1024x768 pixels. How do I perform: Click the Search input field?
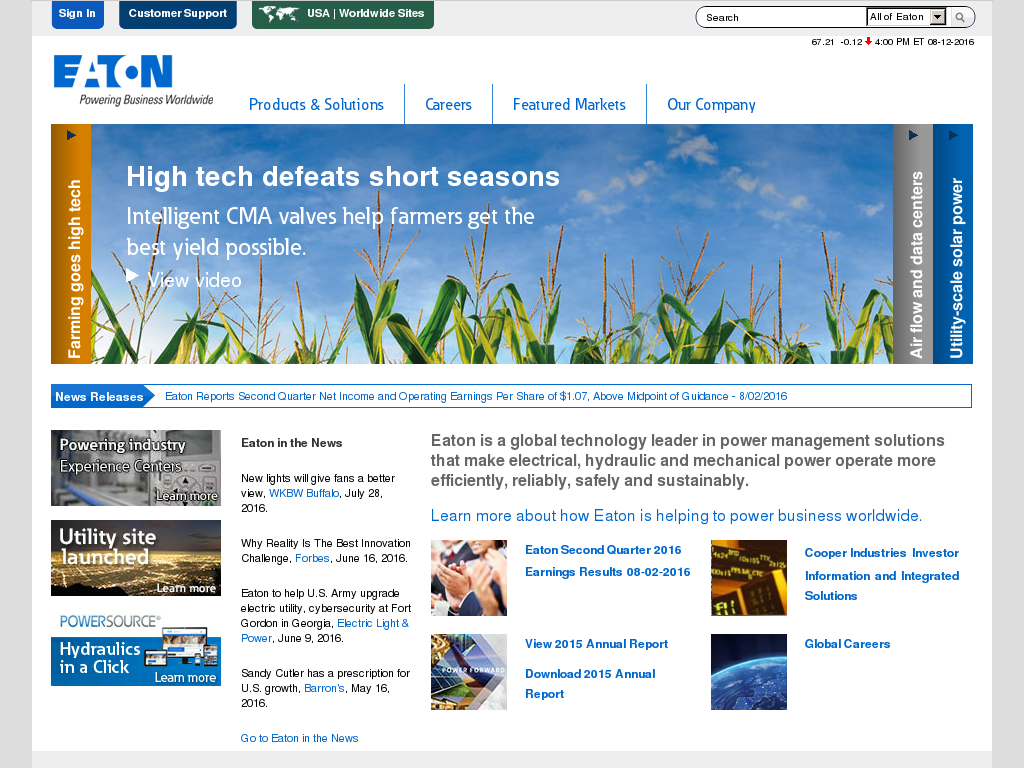coord(782,18)
